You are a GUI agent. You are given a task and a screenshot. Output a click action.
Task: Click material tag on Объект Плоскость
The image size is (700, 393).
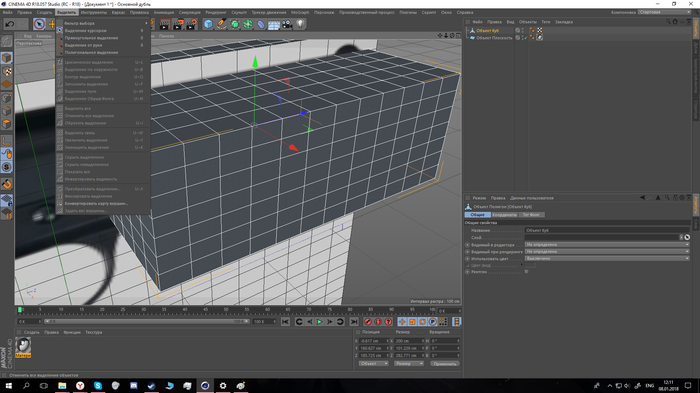click(x=540, y=38)
